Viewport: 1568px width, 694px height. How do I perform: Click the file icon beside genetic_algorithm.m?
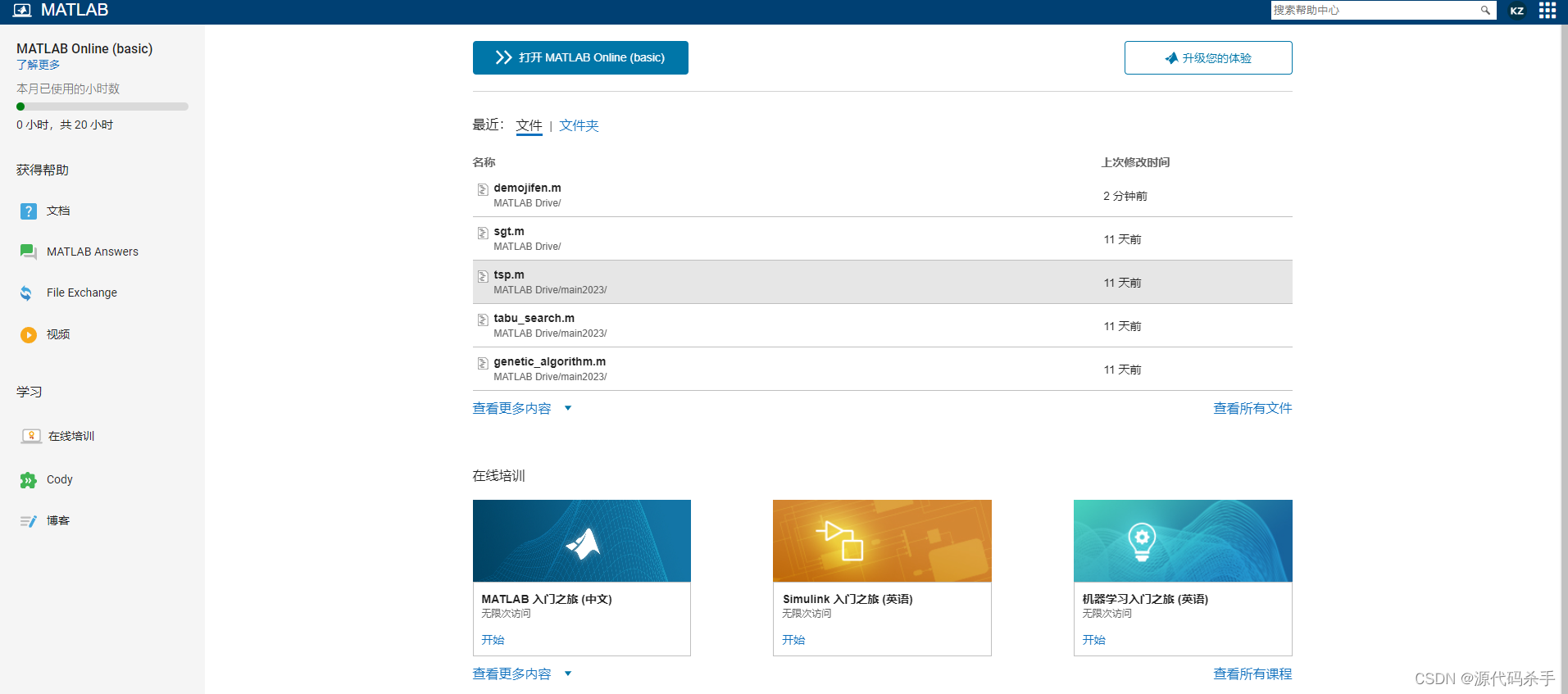tap(483, 363)
